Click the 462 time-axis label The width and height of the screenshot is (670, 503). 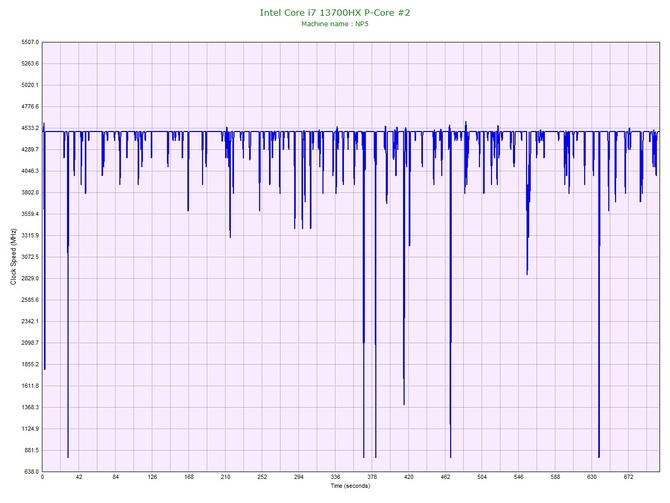pos(445,477)
